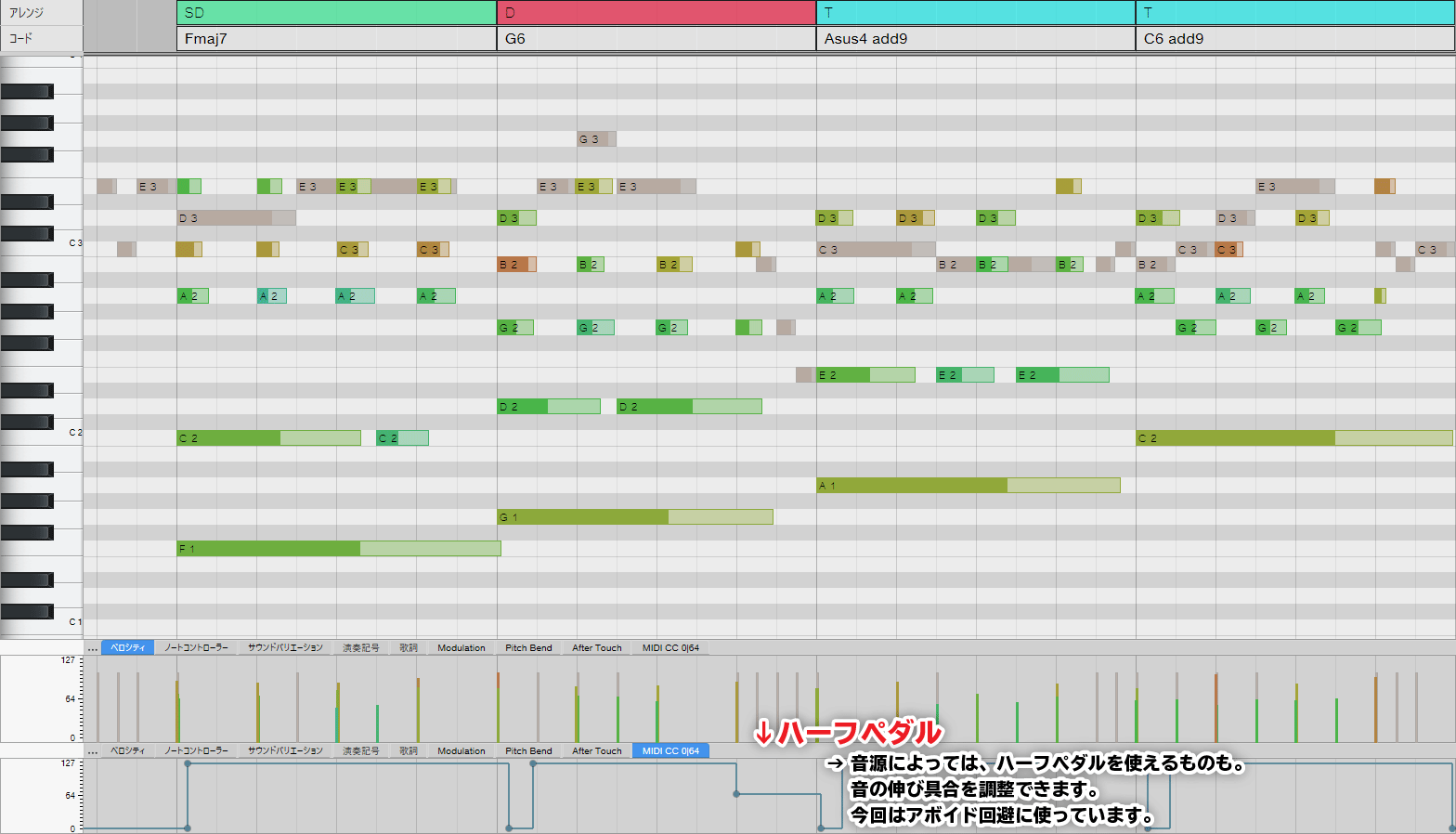Select ベロシティ tab in the lower lane
Screen dimensions: 1456x834
point(128,750)
